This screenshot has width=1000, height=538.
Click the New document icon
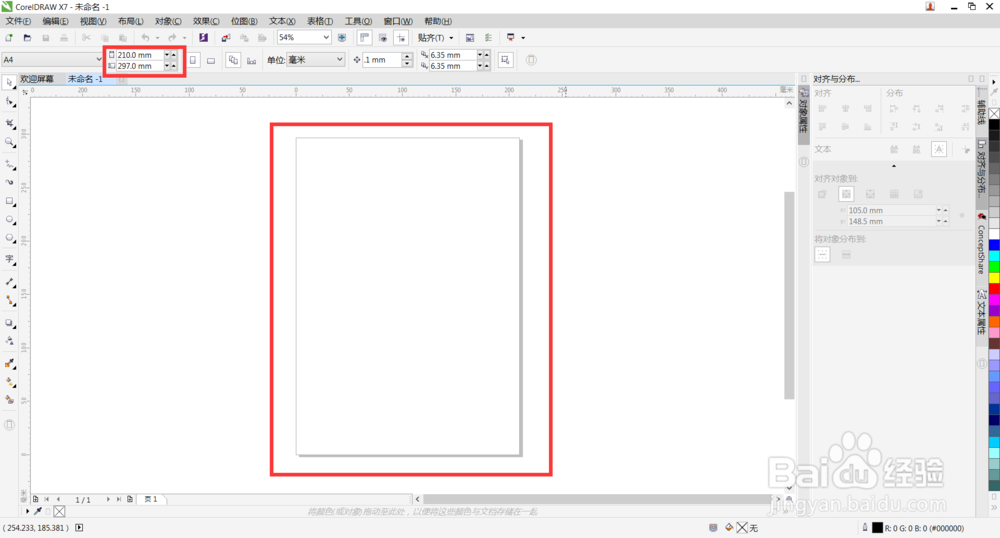point(9,38)
